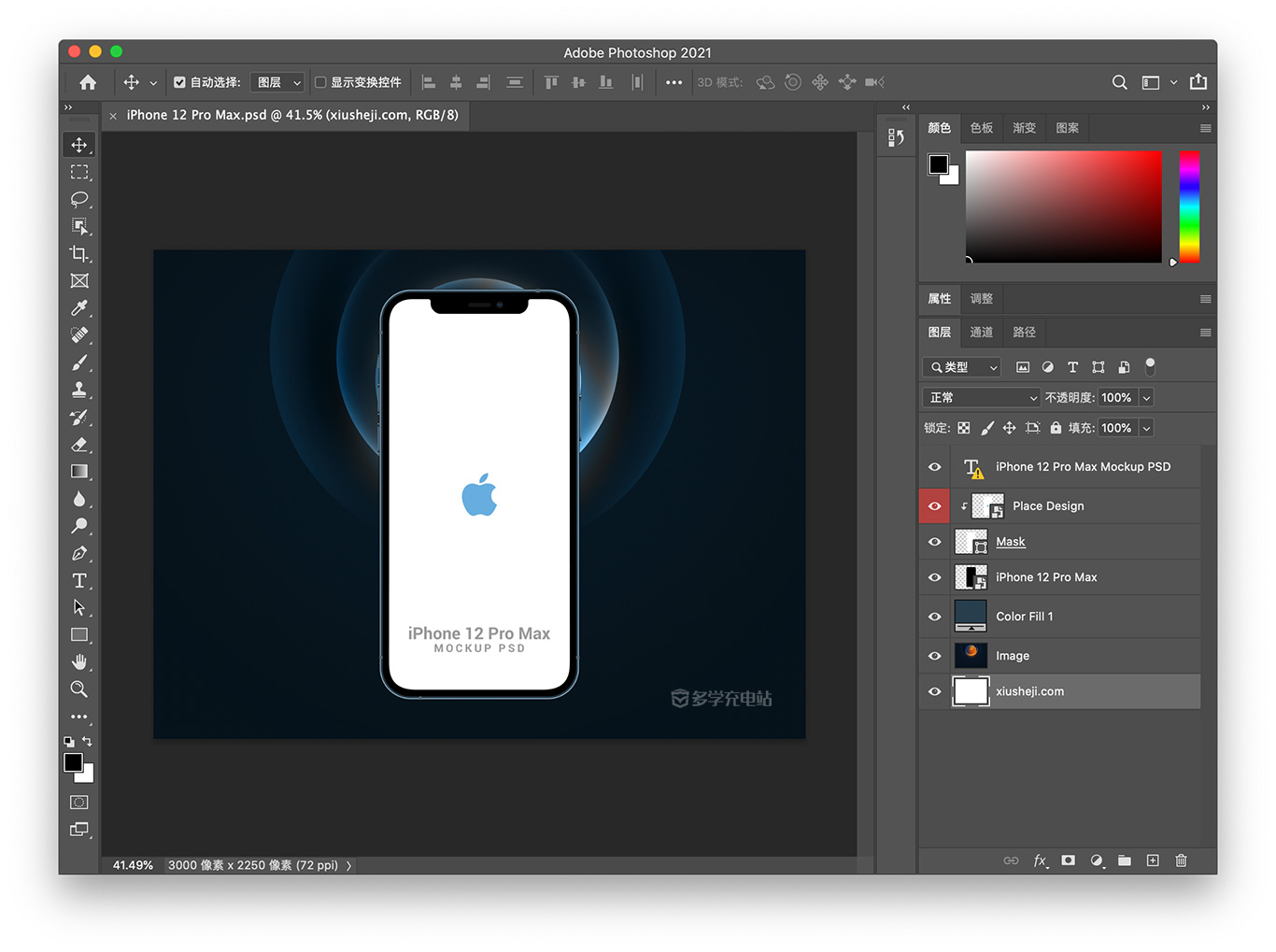
Task: Activate the Lasso tool
Action: point(79,199)
